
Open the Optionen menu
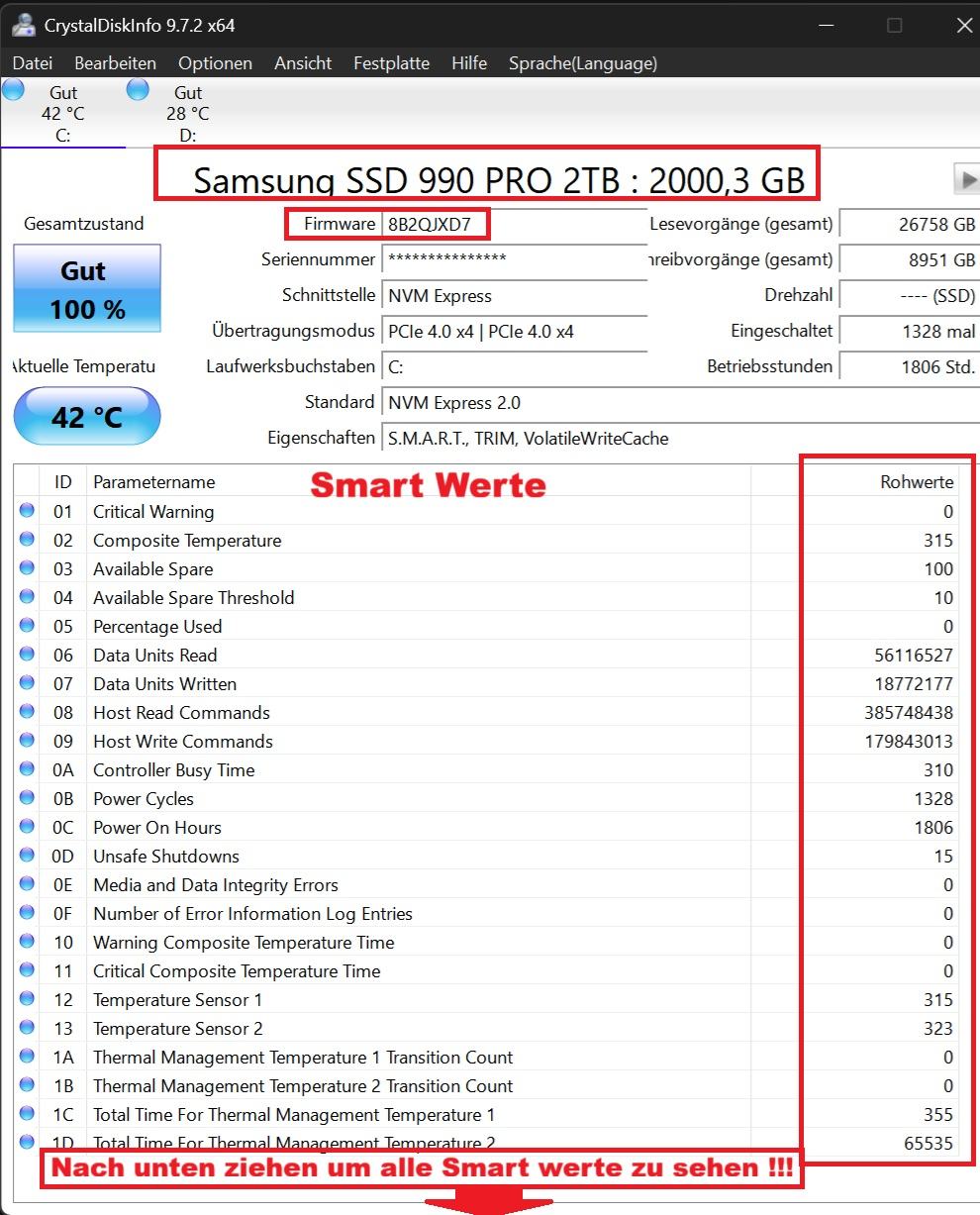tap(215, 63)
